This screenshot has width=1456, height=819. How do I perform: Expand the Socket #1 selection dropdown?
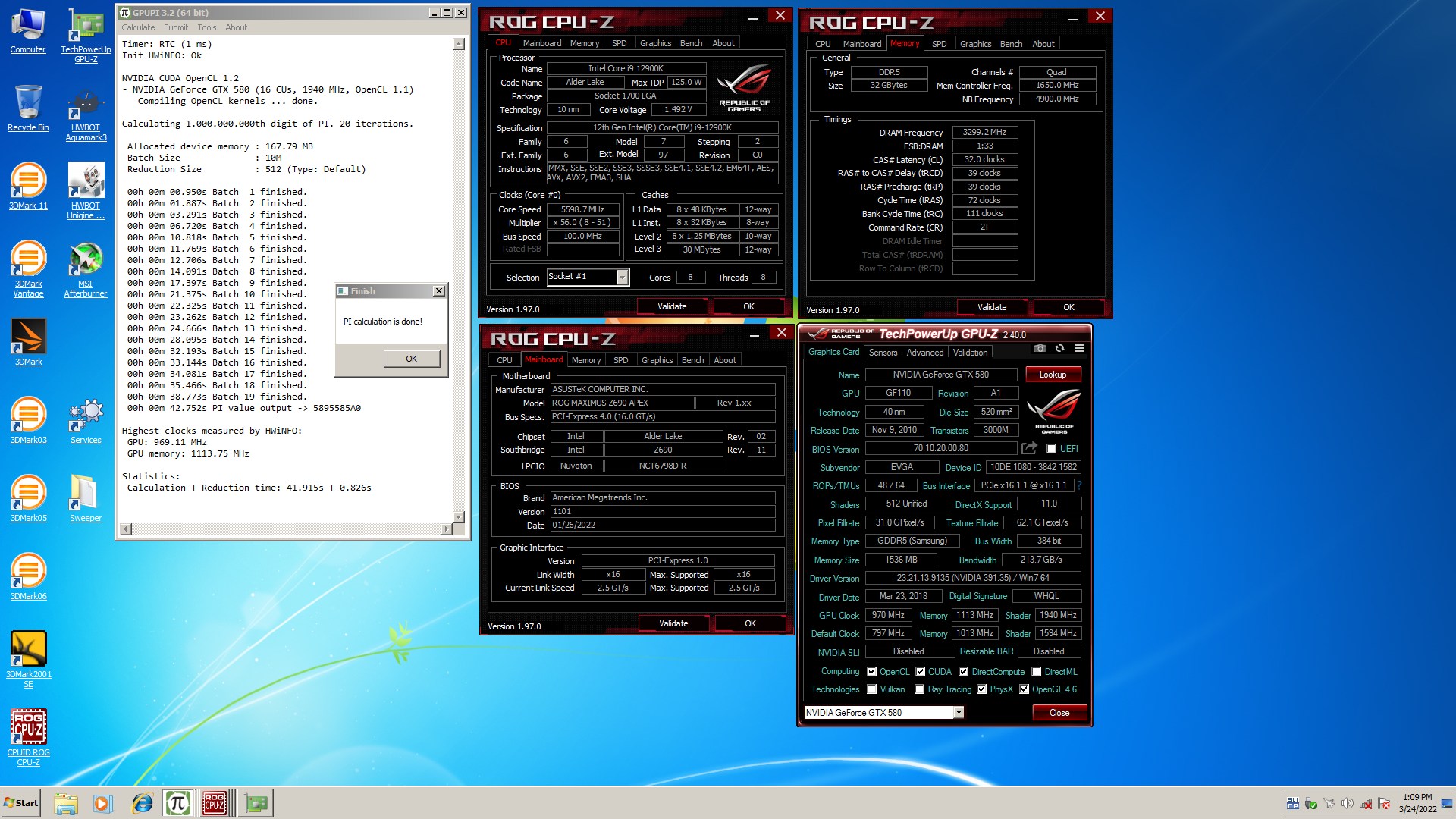622,278
